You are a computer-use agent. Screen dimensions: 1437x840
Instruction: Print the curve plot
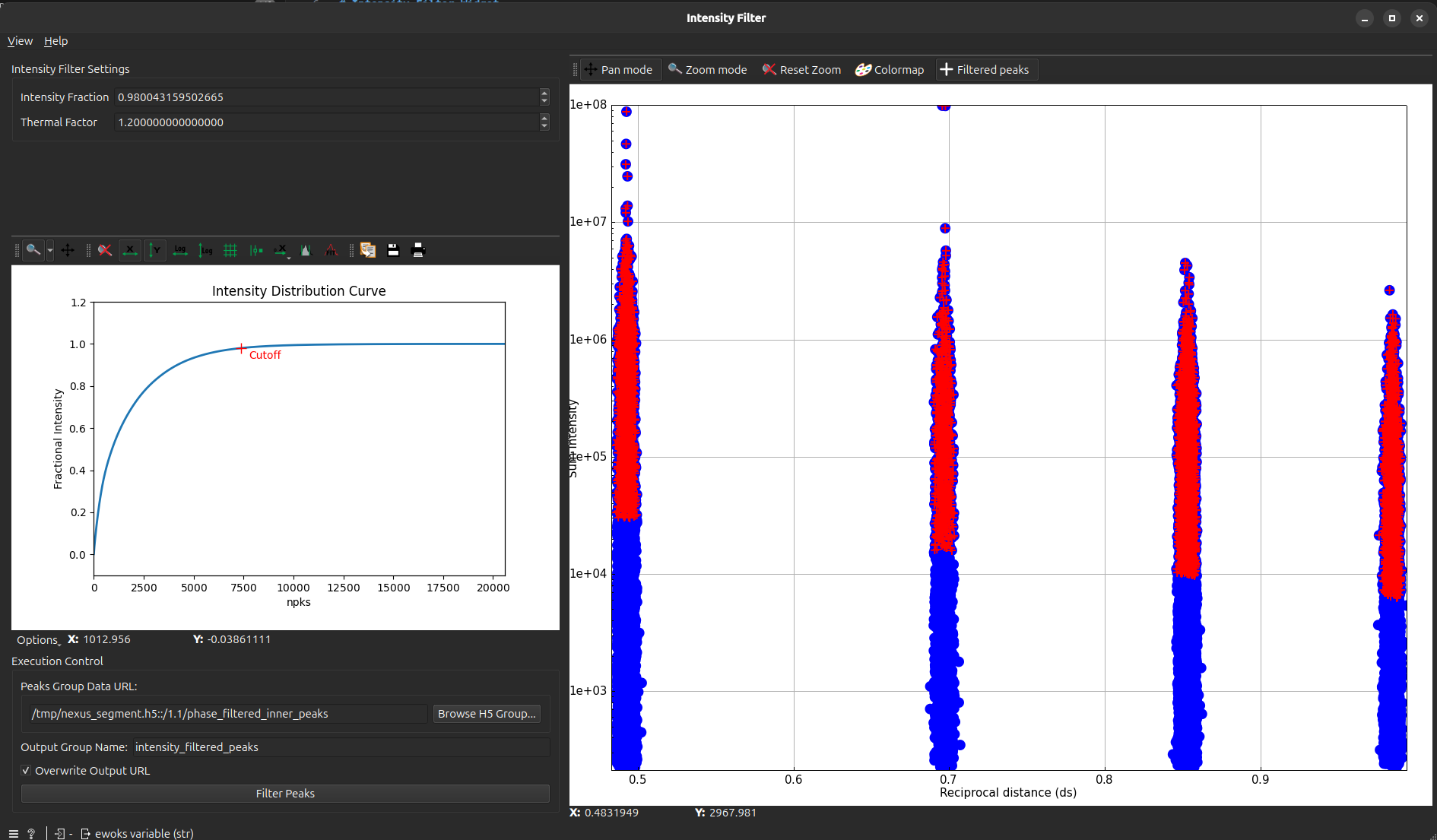pos(418,250)
